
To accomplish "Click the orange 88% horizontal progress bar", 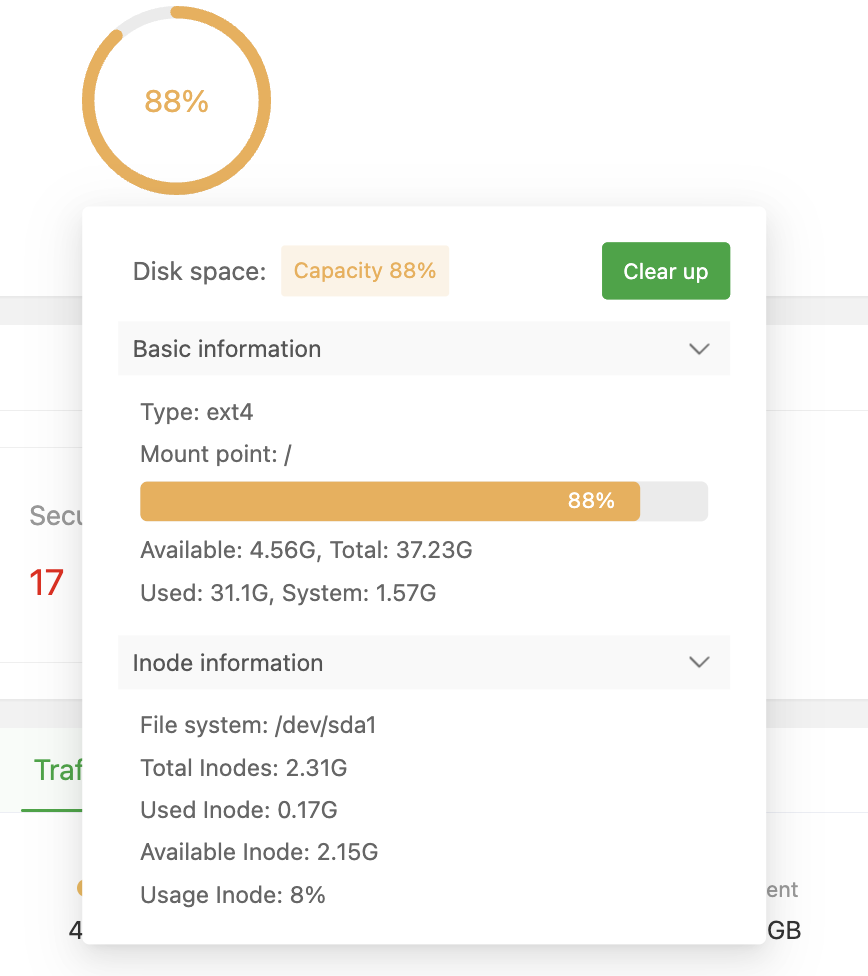I will tap(390, 501).
